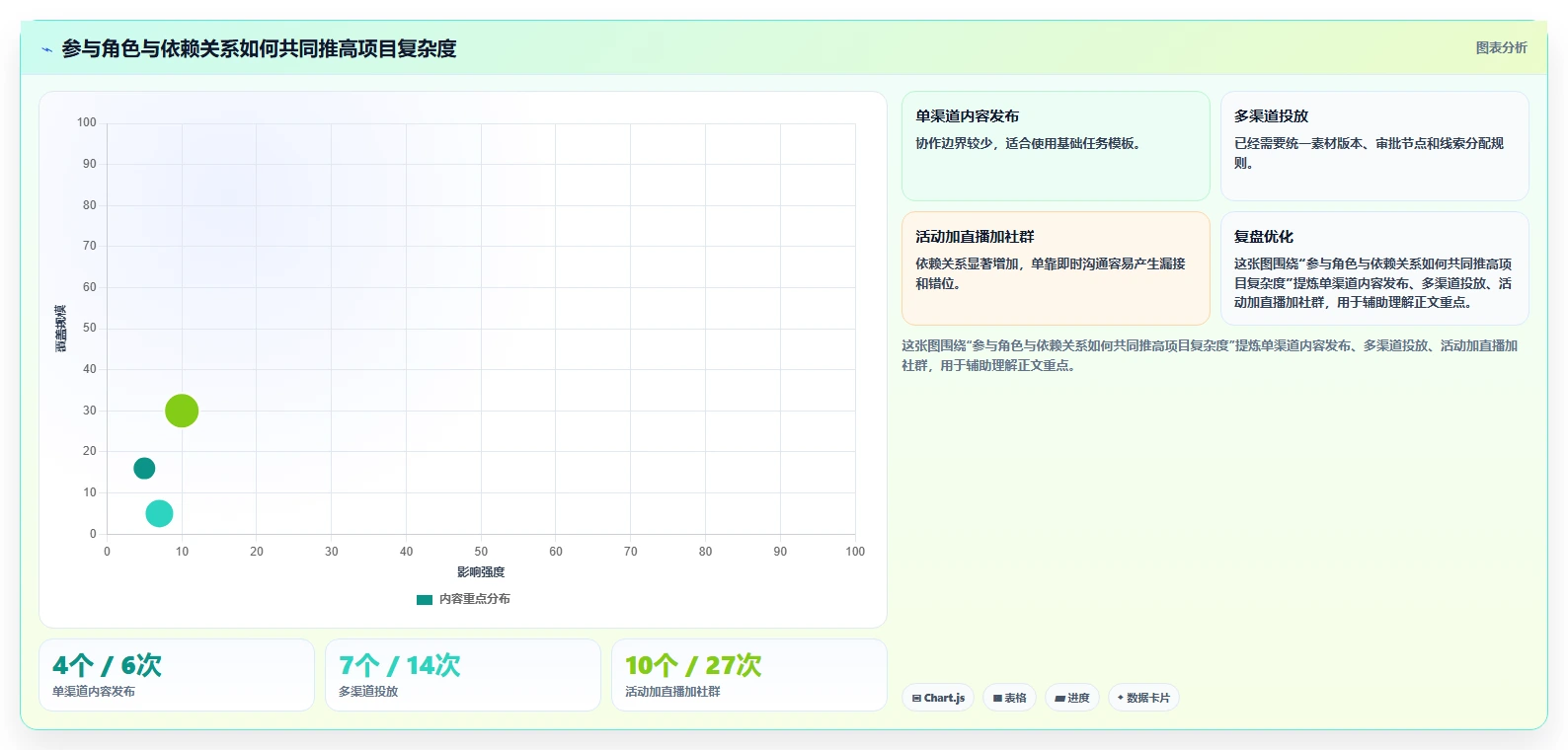Click the 影响强度 x-axis label
The height and width of the screenshot is (750, 1568).
tap(481, 572)
